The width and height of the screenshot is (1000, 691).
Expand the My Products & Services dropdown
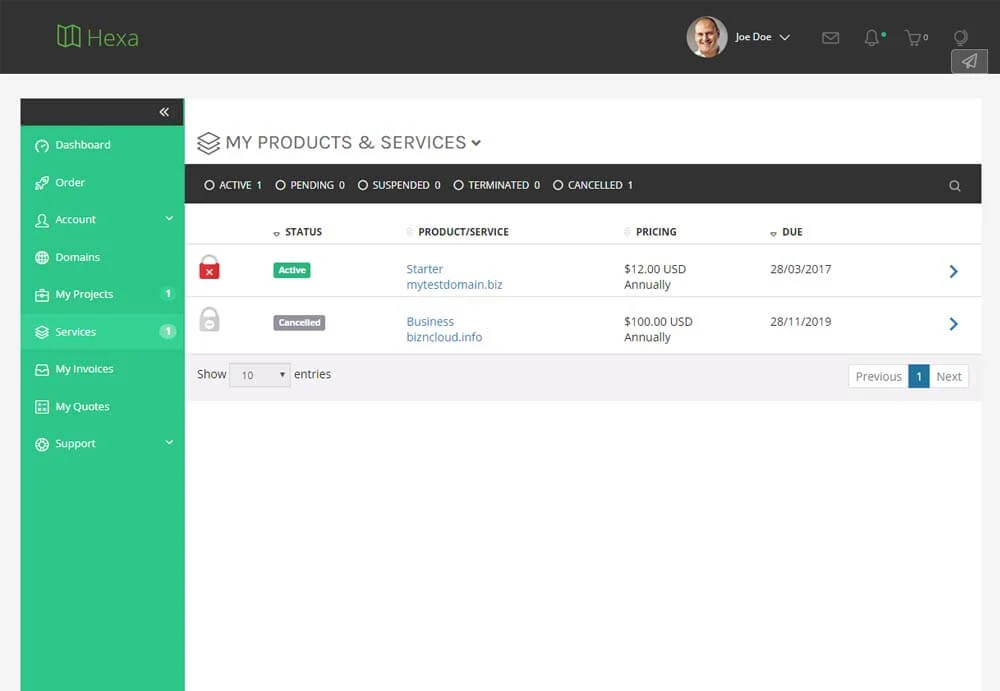(x=476, y=143)
